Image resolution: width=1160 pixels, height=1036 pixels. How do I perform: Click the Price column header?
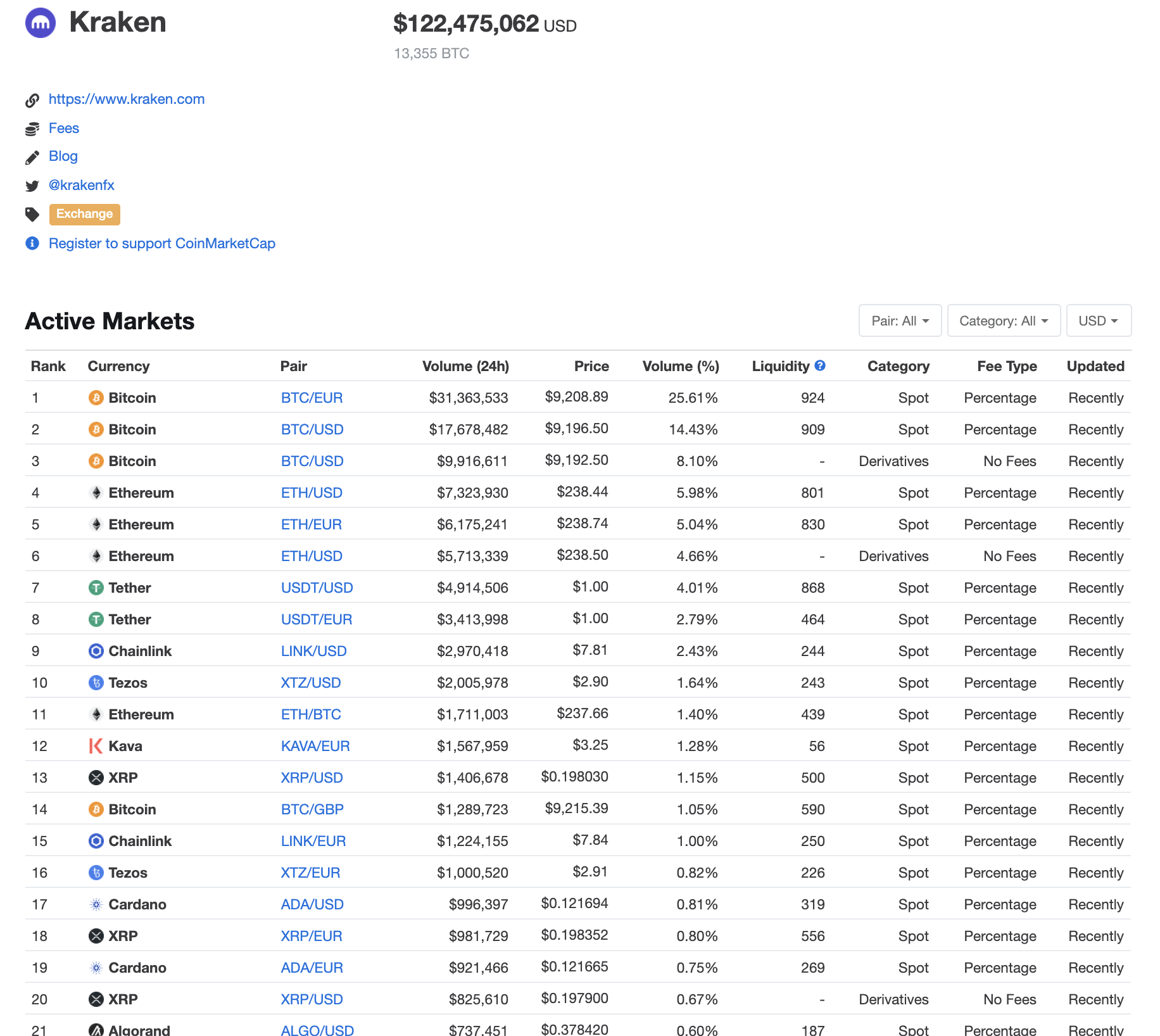591,366
